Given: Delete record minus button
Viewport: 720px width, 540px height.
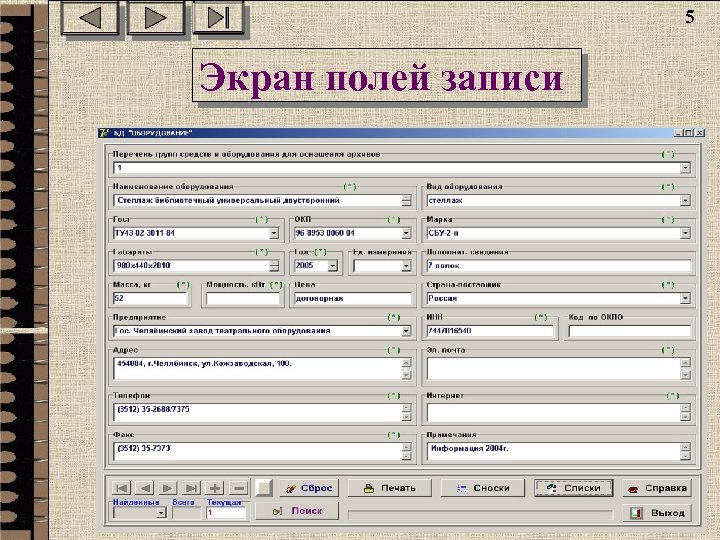Looking at the screenshot, I should [x=239, y=488].
